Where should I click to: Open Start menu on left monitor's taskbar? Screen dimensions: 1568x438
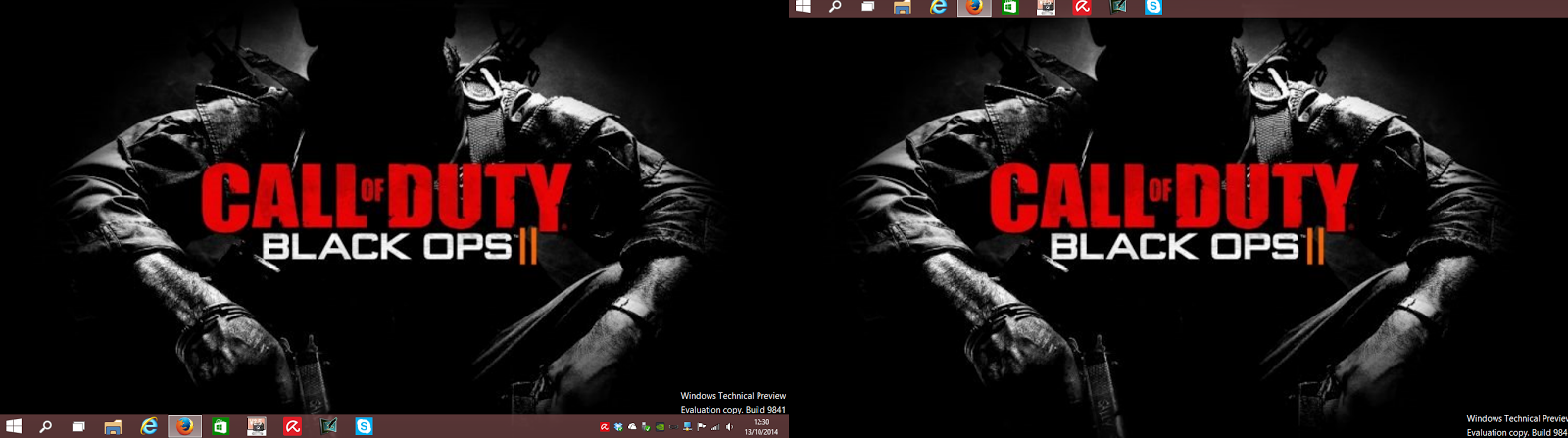point(14,426)
